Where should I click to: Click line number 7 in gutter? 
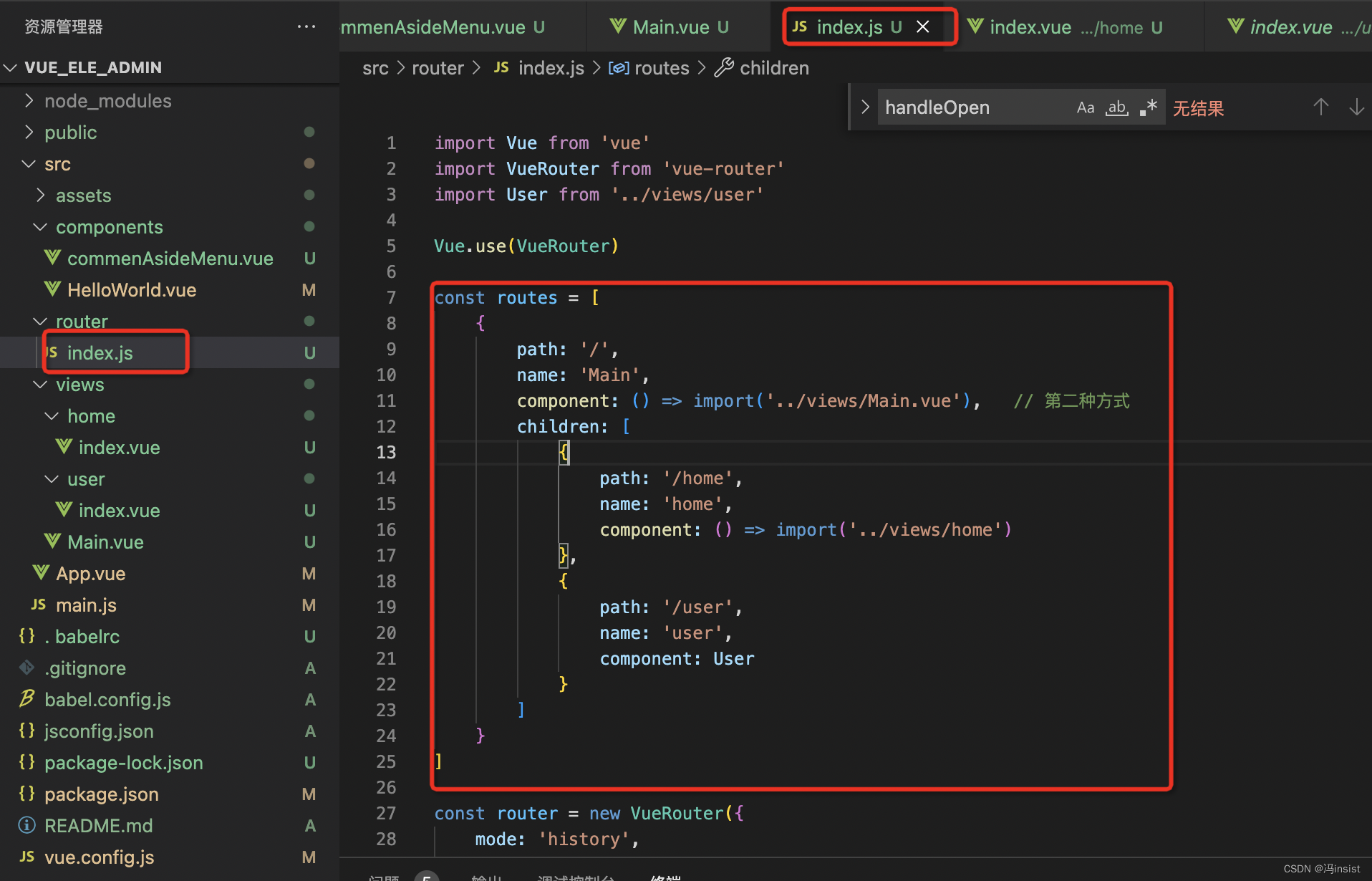point(391,297)
